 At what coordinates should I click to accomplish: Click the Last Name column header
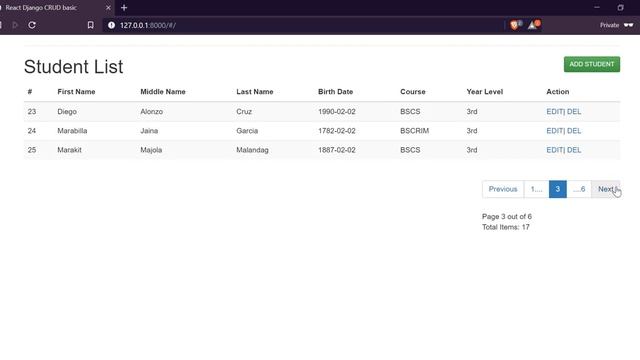[x=255, y=92]
